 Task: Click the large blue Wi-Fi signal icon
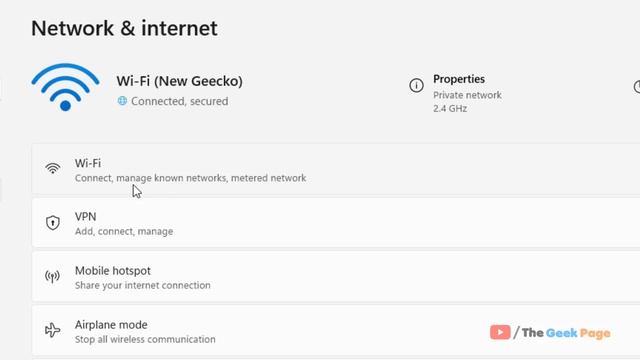tap(65, 87)
